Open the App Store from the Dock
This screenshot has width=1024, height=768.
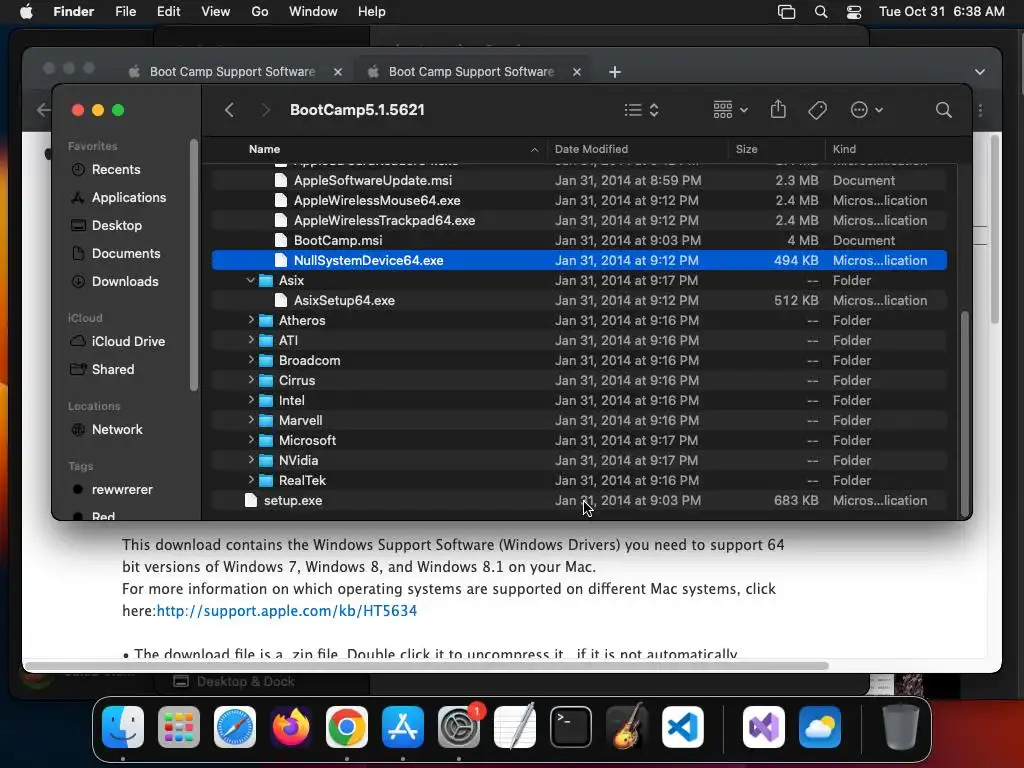click(403, 727)
